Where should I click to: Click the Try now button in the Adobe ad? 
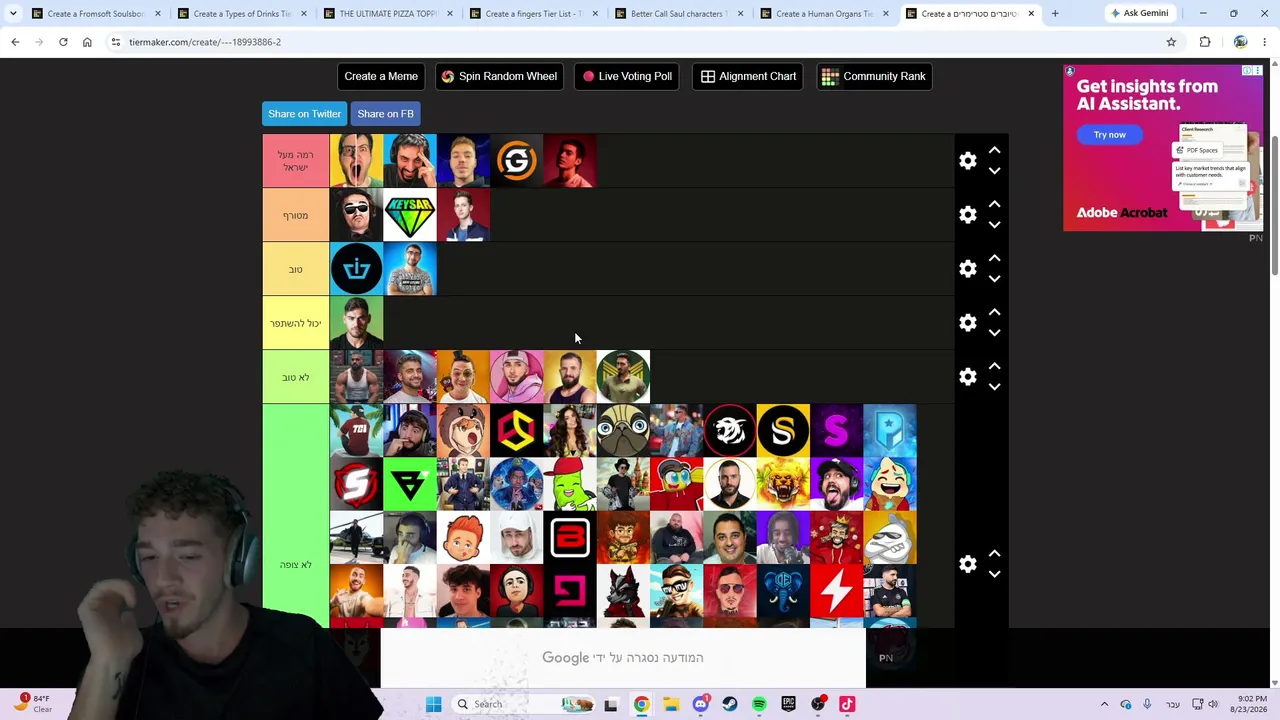pyautogui.click(x=1109, y=135)
